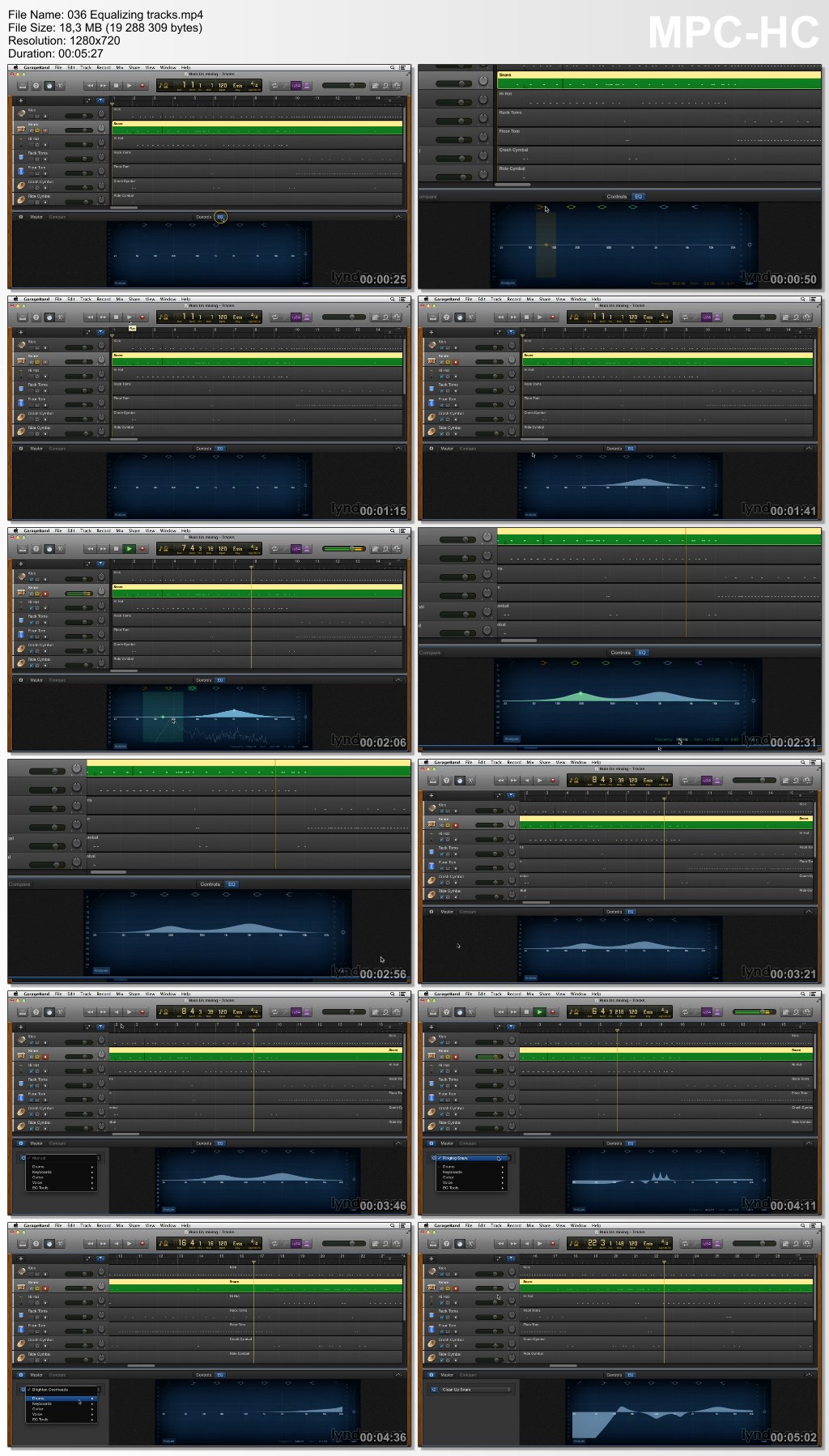Open Note Pad icon in 00:02:06 thumbnail
This screenshot has width=829, height=1456.
click(x=376, y=548)
